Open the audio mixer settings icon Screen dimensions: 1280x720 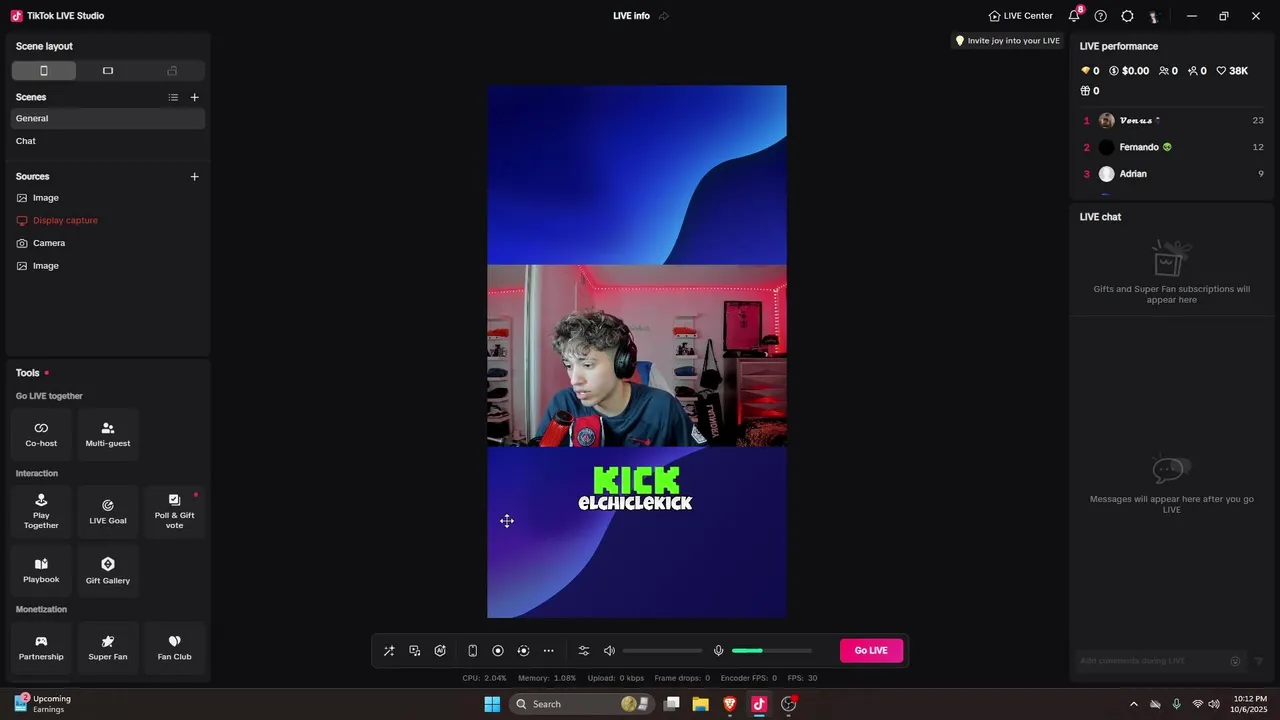point(584,651)
